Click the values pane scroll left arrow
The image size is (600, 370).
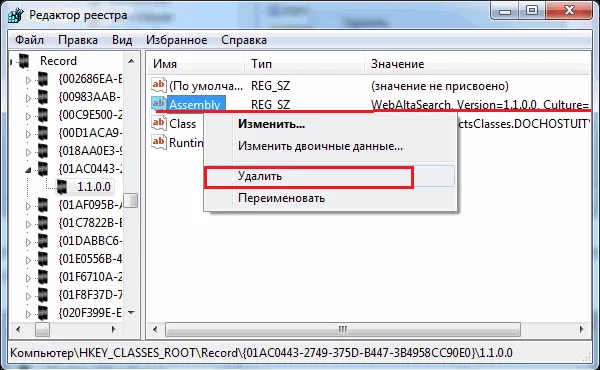tap(155, 329)
